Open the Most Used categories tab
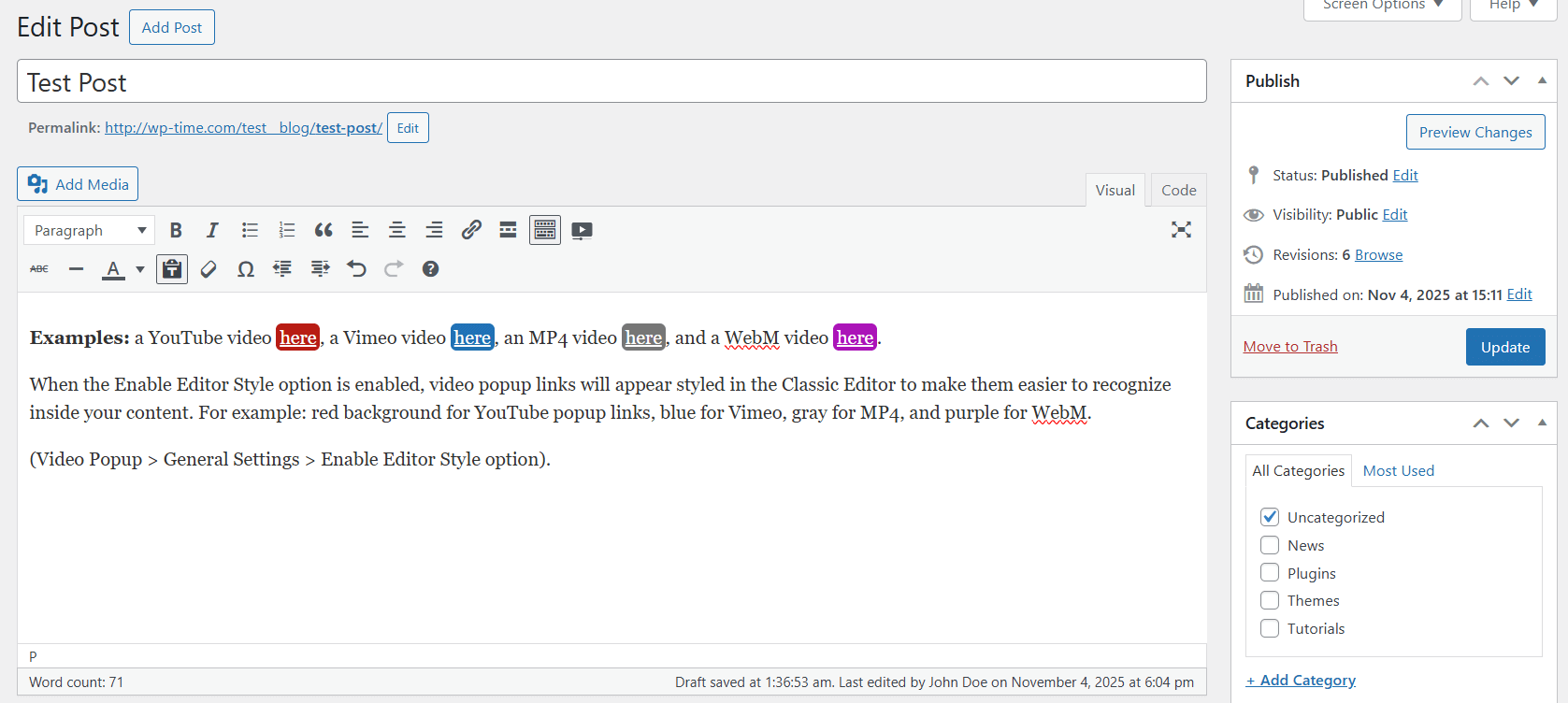This screenshot has height=703, width=1568. coord(1398,470)
